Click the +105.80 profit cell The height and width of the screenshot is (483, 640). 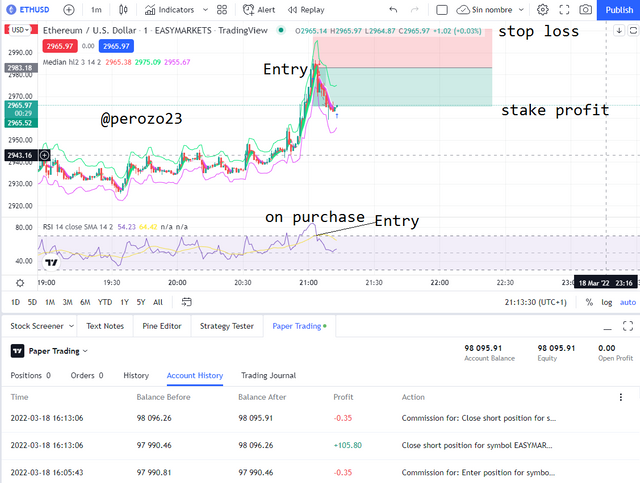348,445
